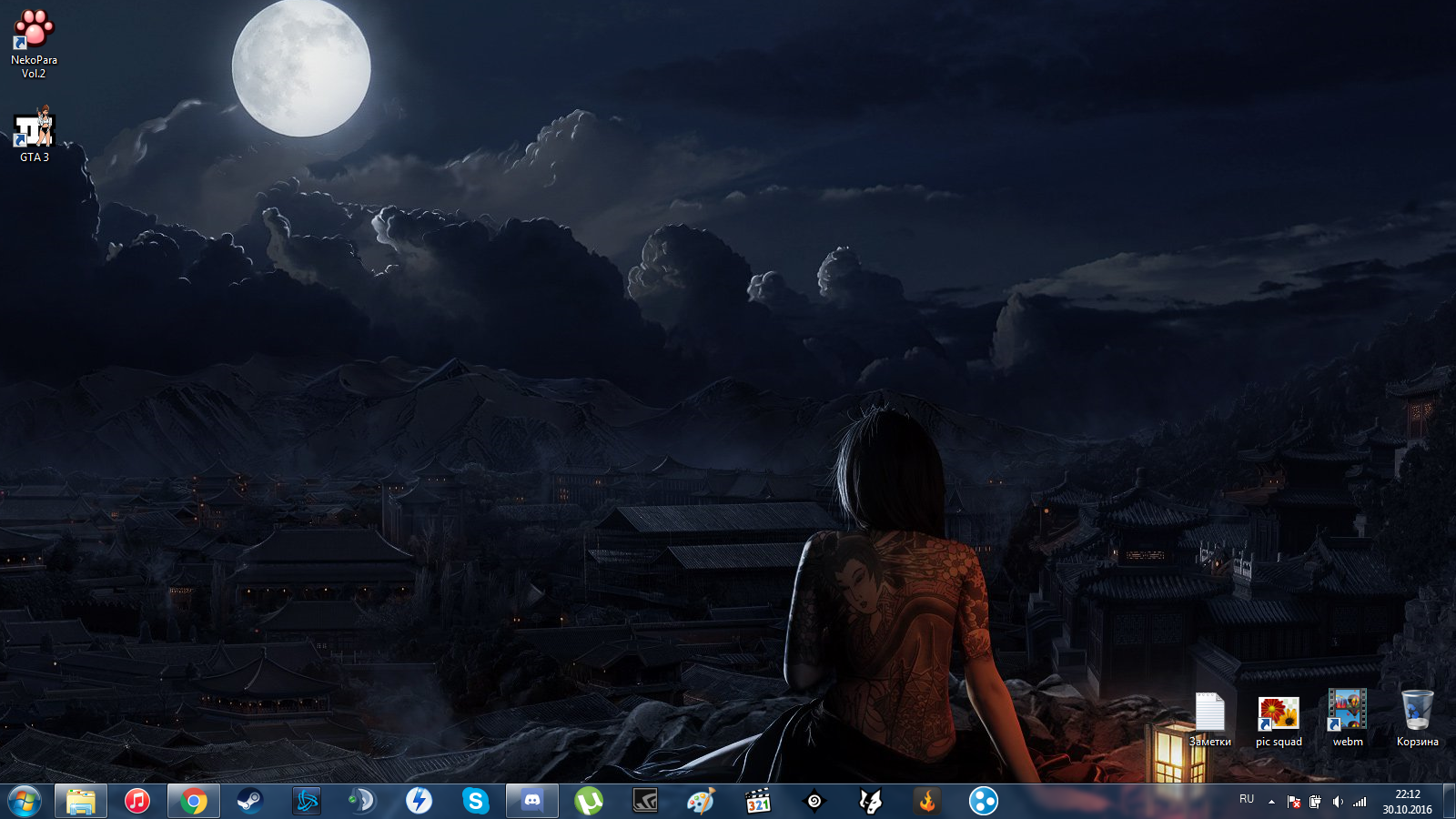This screenshot has width=1456, height=819.
Task: Open the black spiral diamond taskbar app
Action: [x=814, y=801]
